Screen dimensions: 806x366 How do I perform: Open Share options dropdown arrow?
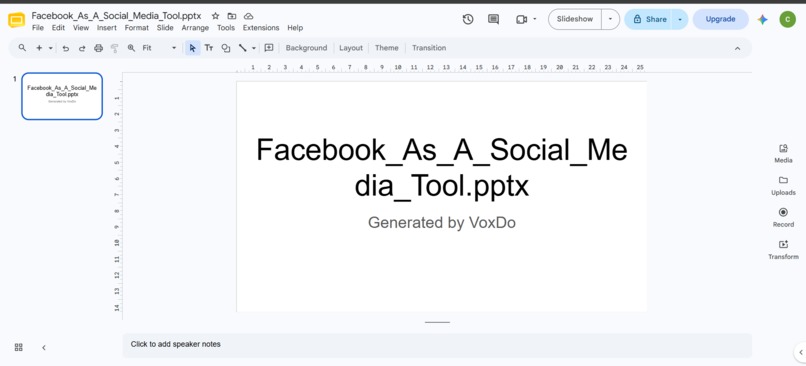pos(680,20)
